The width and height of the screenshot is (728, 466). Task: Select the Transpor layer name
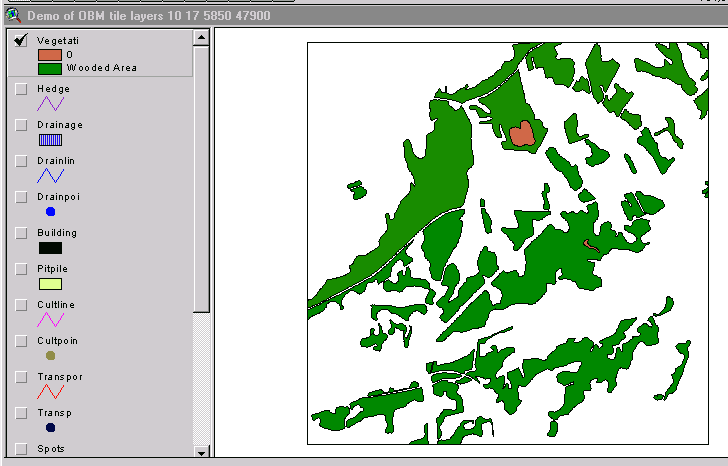60,377
